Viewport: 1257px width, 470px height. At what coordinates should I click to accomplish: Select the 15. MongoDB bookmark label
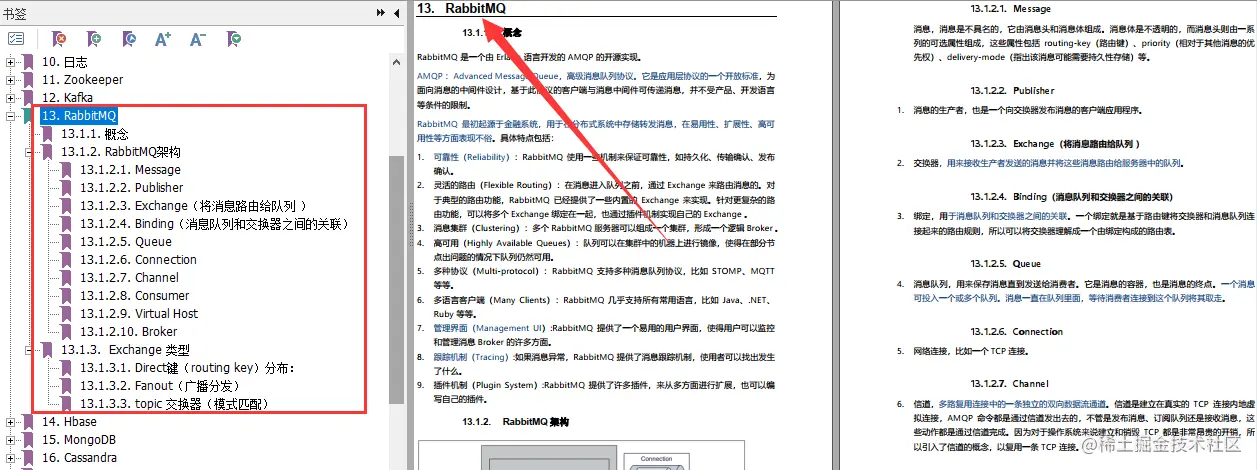pos(78,440)
